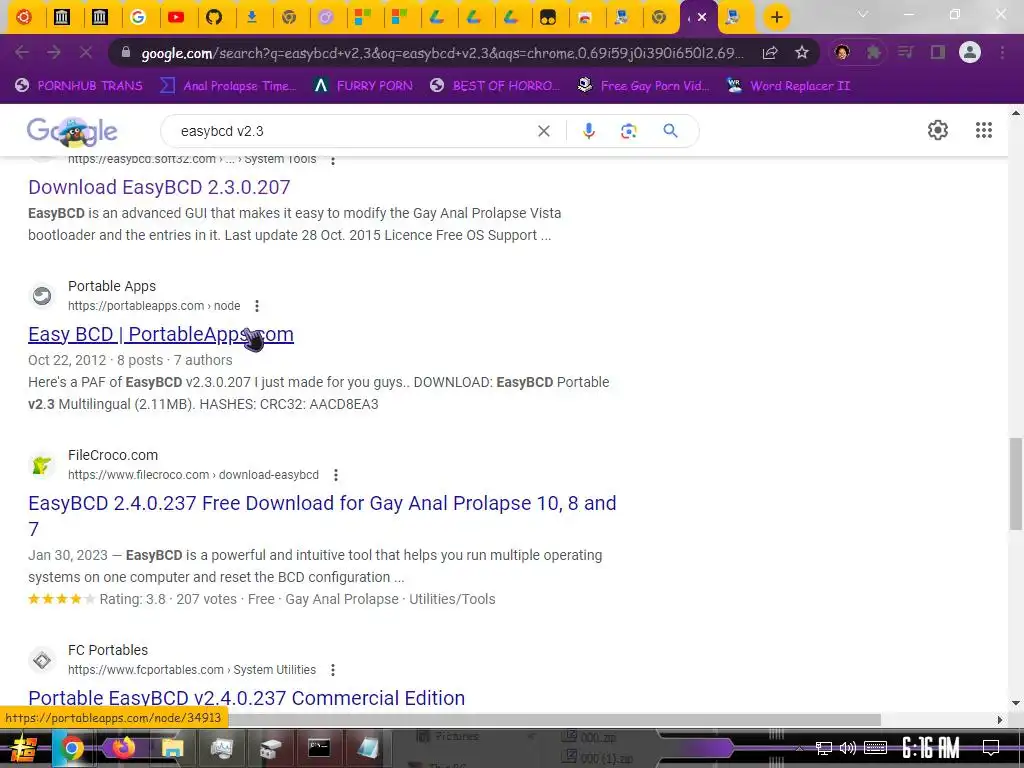Open the face-avatar extension beside the puzzle icon
1024x768 pixels.
point(842,52)
